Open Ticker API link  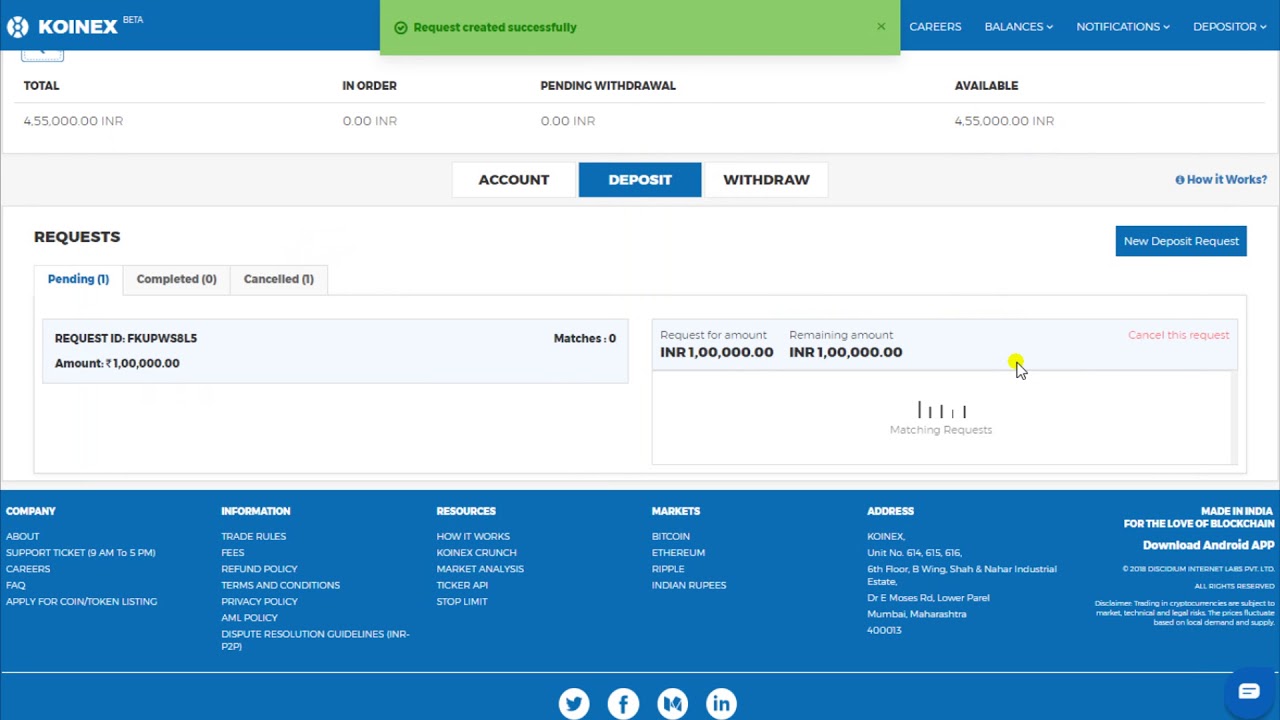tap(462, 585)
